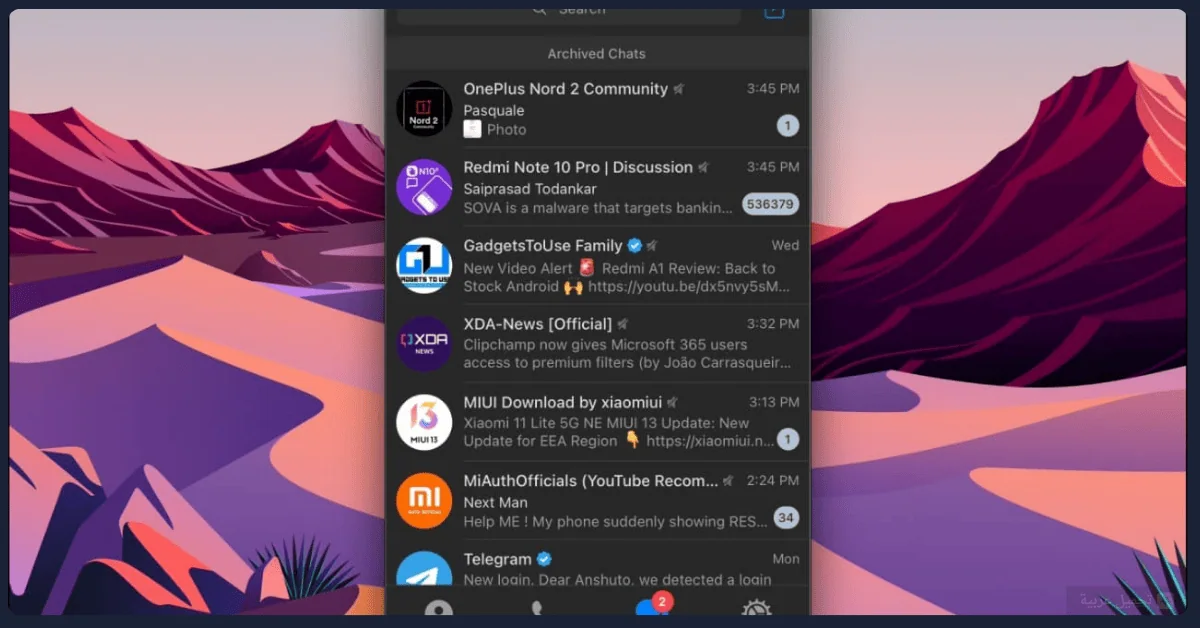Image resolution: width=1200 pixels, height=628 pixels.
Task: Click verified badge beside GadgetsToUse Family
Action: tap(634, 246)
